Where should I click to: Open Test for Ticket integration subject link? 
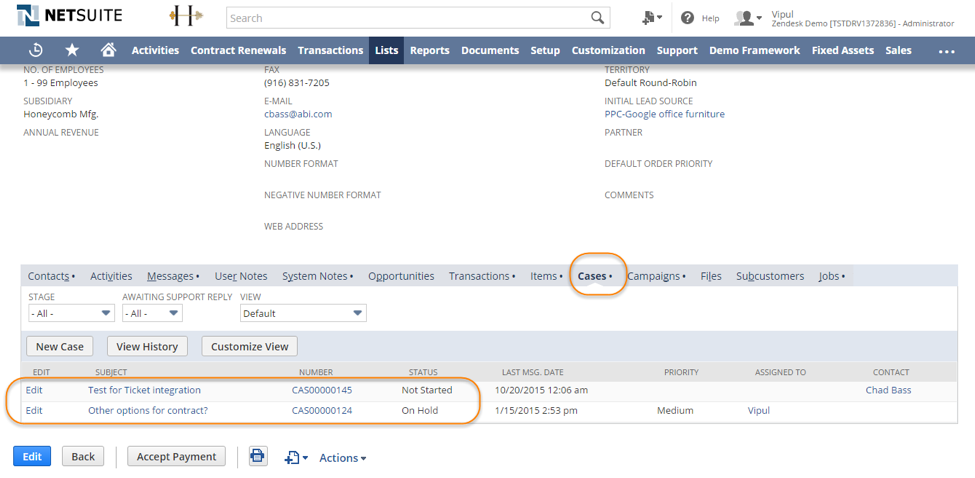[144, 390]
